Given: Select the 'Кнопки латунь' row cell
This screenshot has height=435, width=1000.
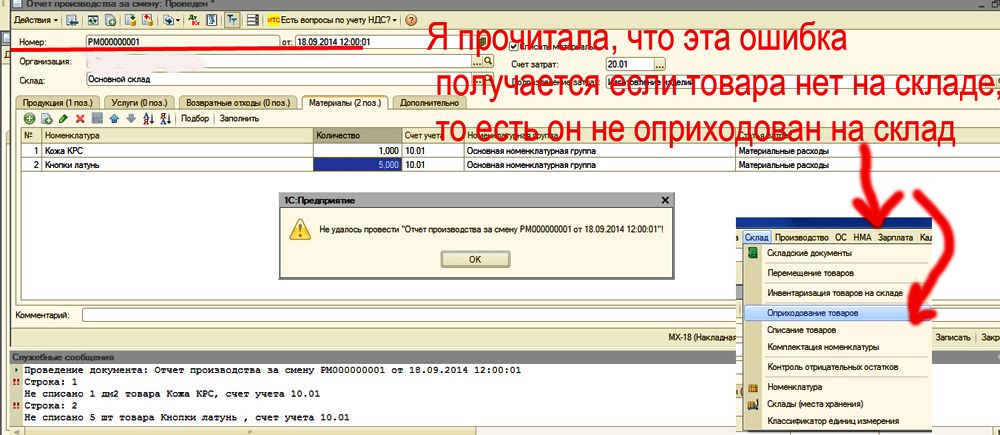Looking at the screenshot, I should pos(177,165).
